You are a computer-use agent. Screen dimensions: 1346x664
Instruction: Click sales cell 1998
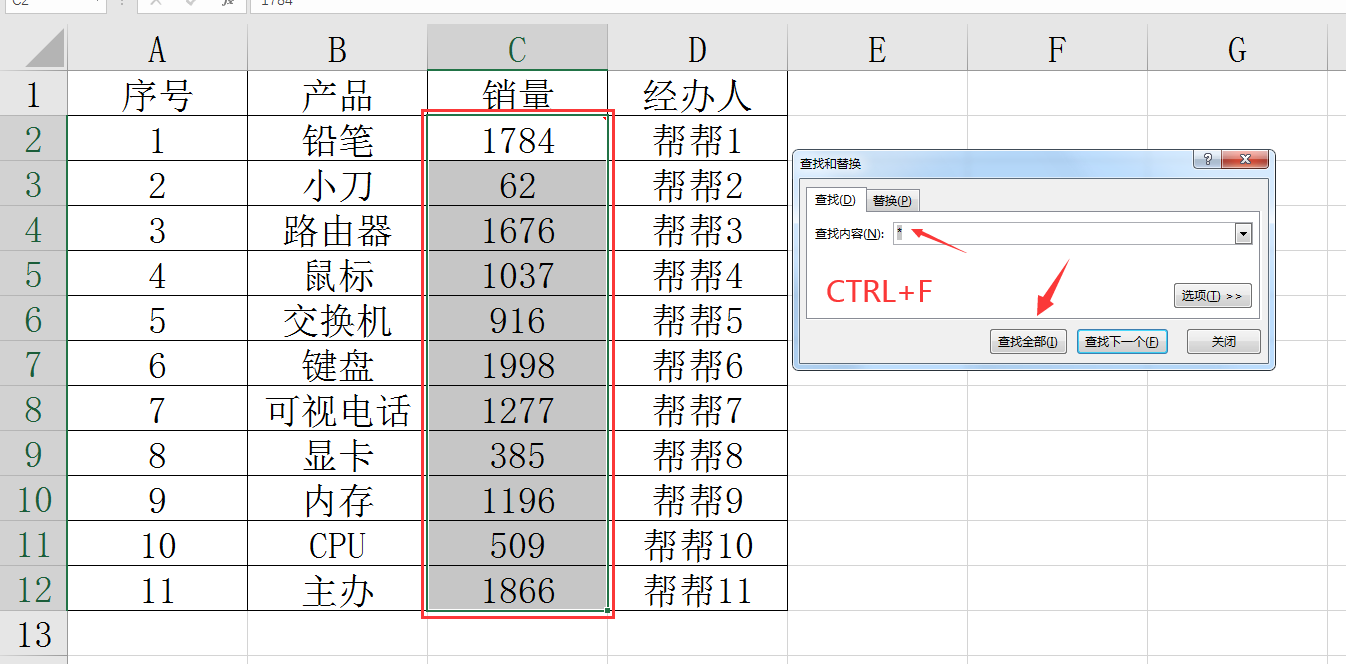point(517,363)
